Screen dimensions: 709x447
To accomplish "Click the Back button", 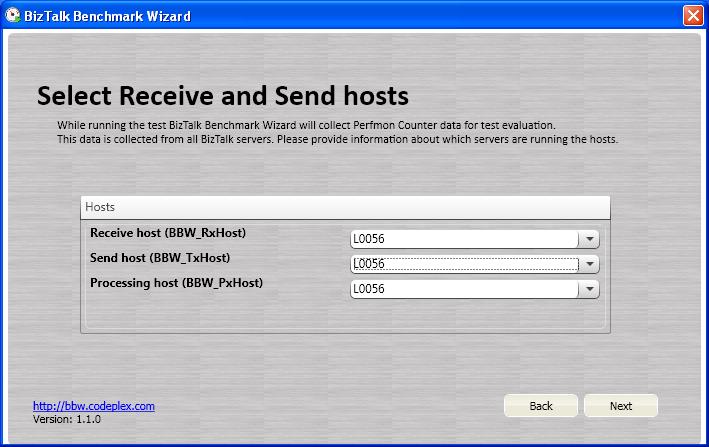I will click(541, 406).
